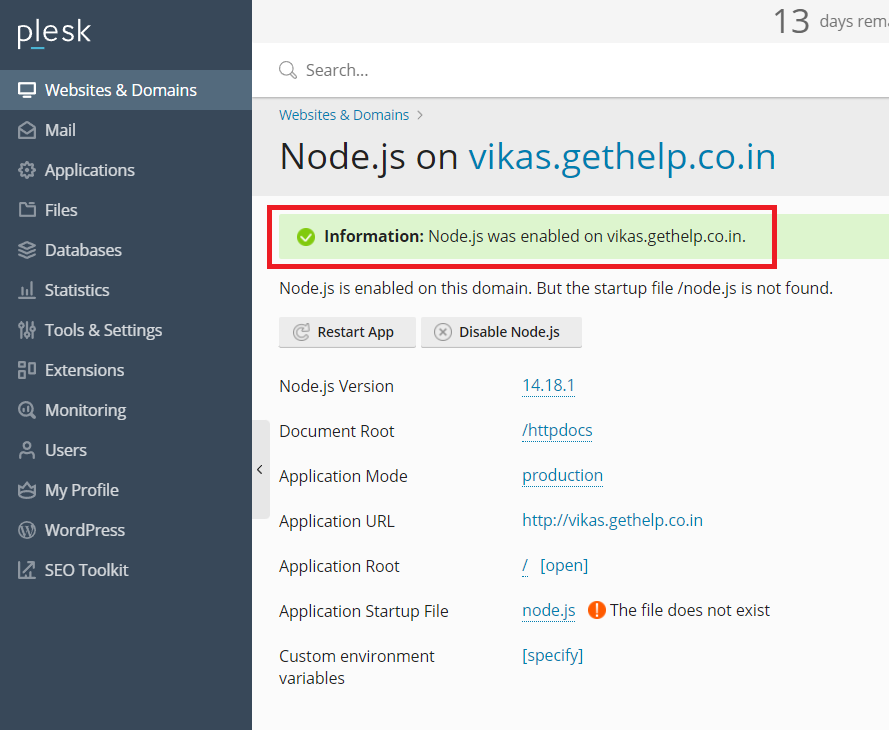Viewport: 889px width, 730px height.
Task: Click the Databases stack icon
Action: coord(27,250)
